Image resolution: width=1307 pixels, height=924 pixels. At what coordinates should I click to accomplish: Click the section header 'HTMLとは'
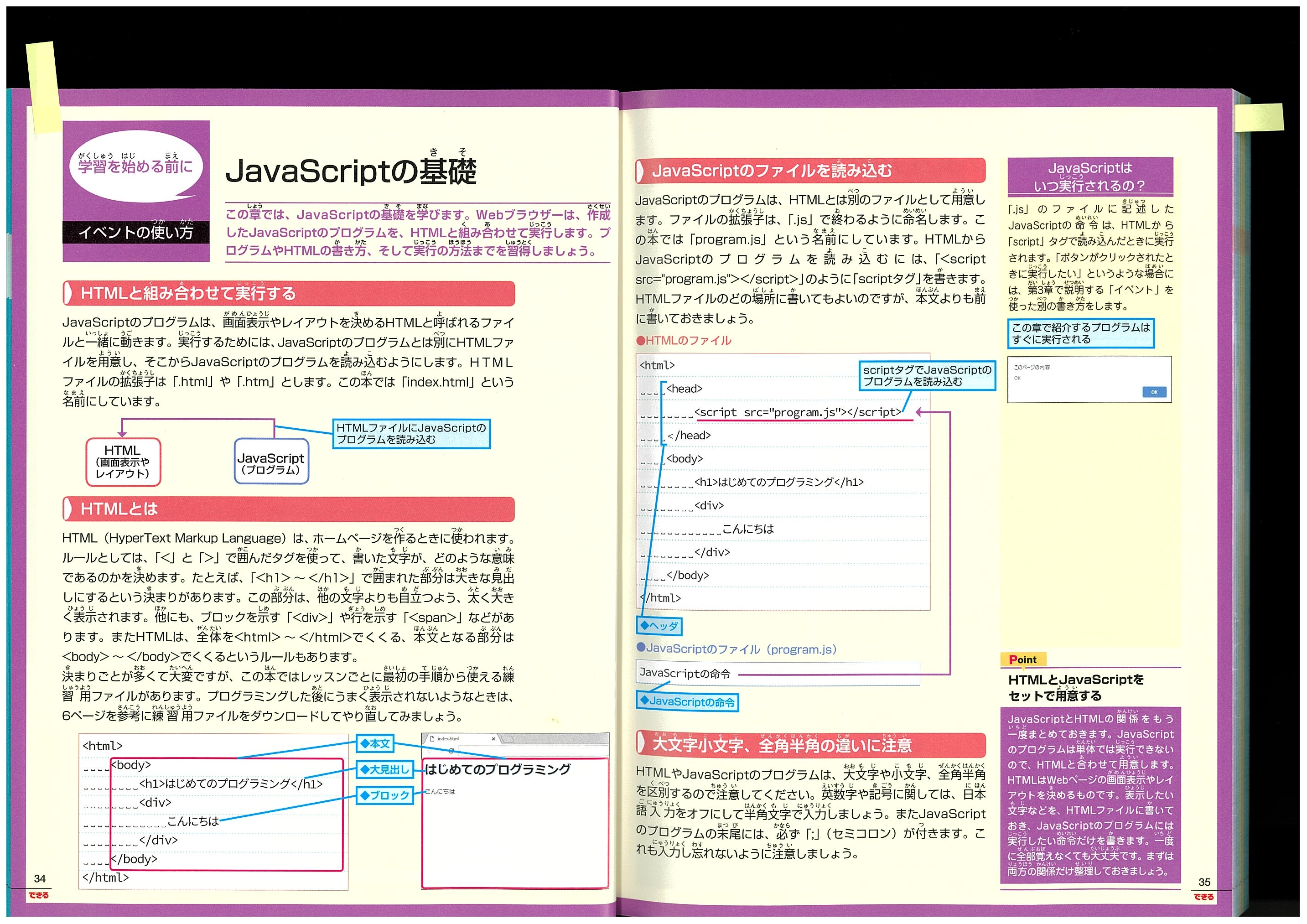(289, 509)
